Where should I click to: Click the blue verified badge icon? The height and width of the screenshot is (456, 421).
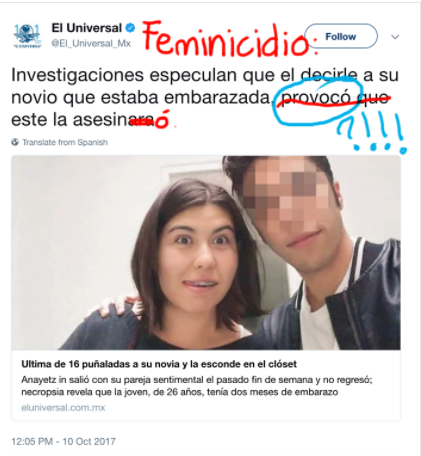[130, 28]
